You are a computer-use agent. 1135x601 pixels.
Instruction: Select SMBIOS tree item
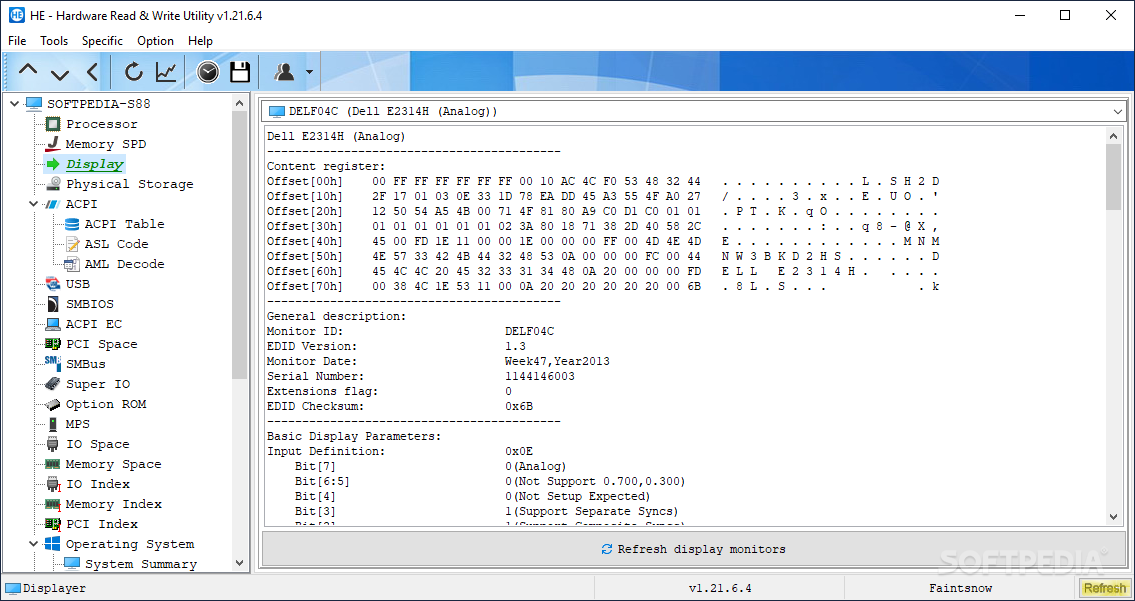click(x=90, y=304)
